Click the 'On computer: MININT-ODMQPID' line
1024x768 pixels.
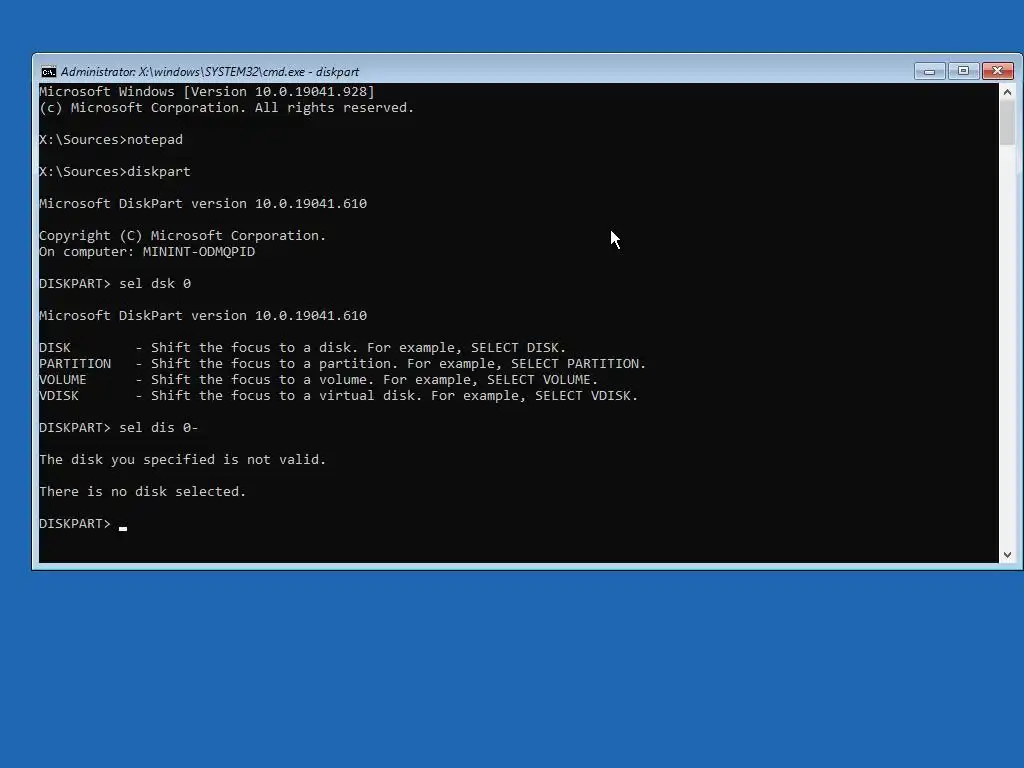click(147, 252)
